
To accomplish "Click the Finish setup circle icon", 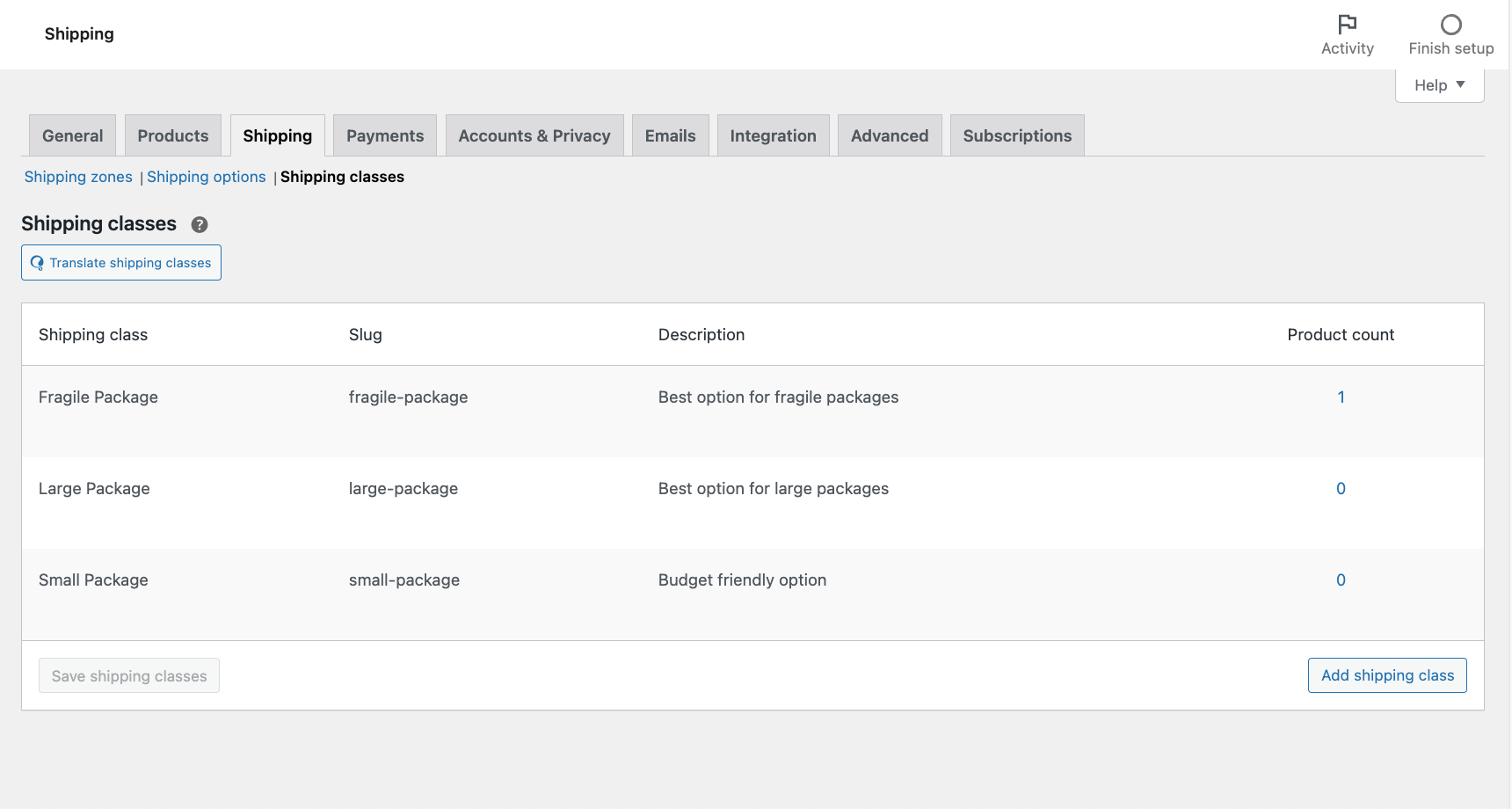I will [x=1450, y=24].
